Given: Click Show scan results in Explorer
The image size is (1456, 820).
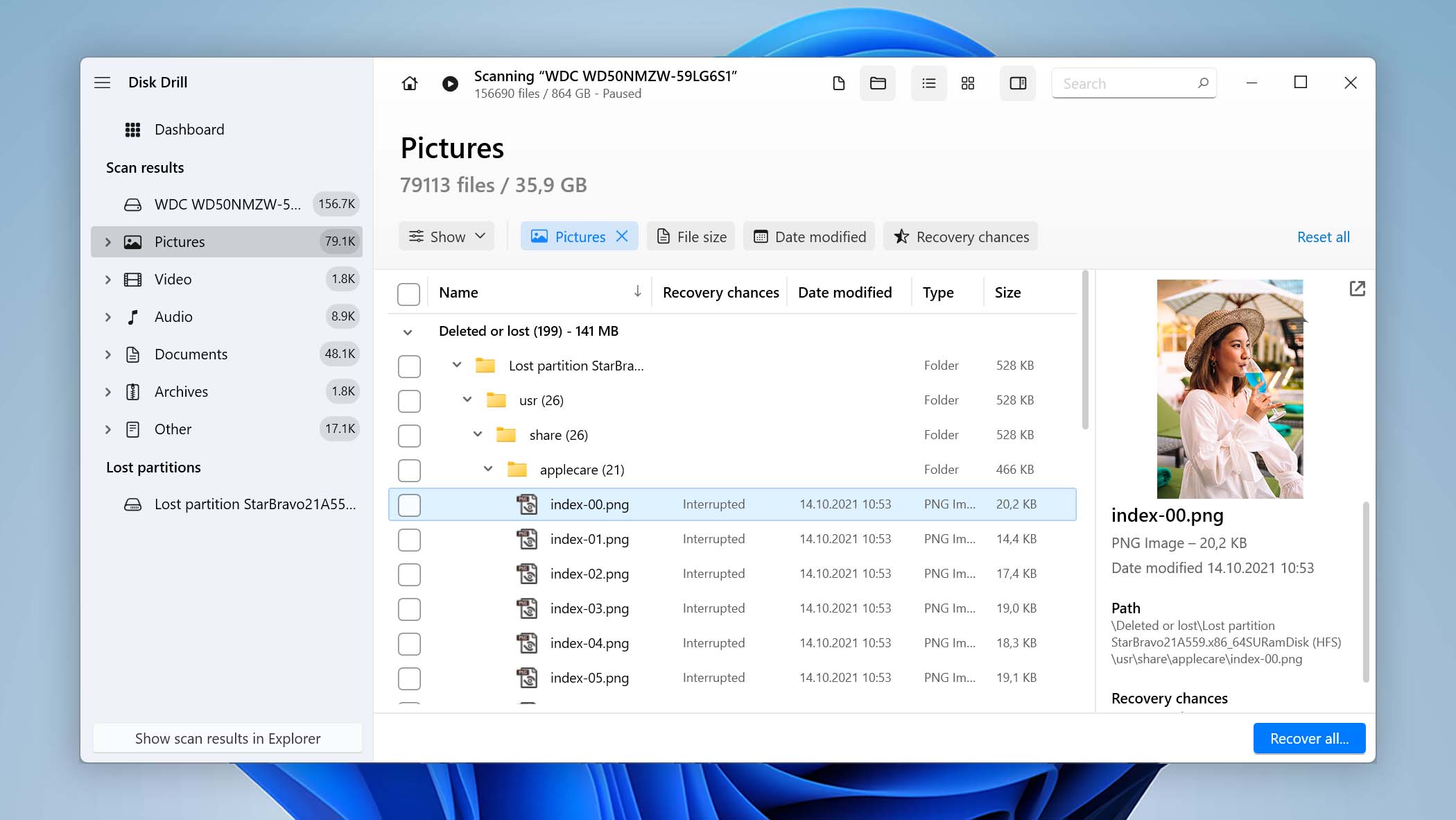Looking at the screenshot, I should (x=228, y=738).
